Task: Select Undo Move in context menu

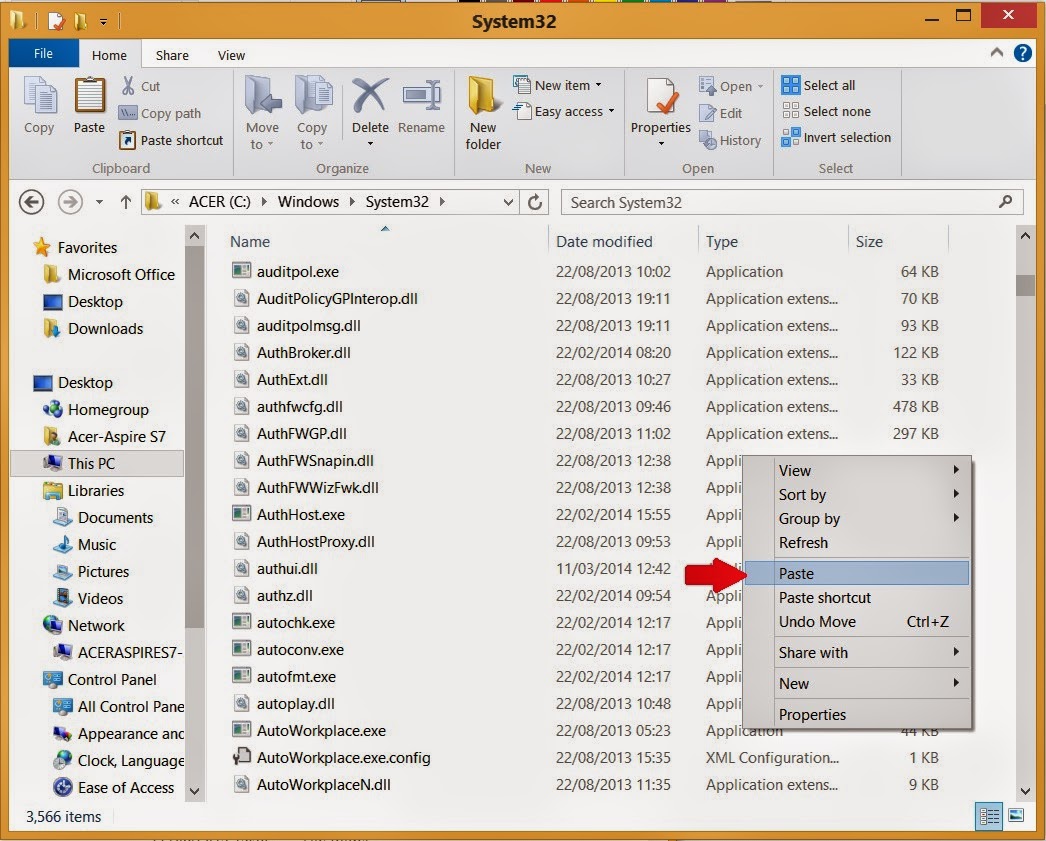Action: [857, 622]
